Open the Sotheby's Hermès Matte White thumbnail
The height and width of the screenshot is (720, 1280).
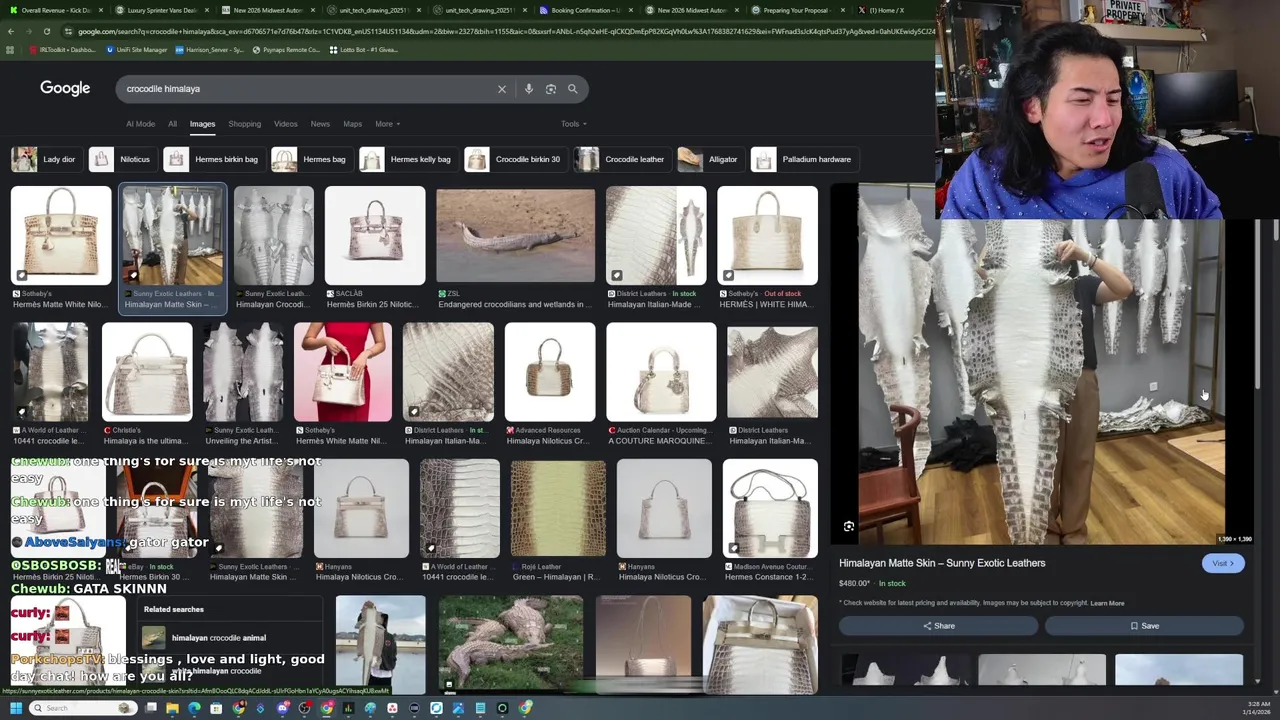point(61,235)
